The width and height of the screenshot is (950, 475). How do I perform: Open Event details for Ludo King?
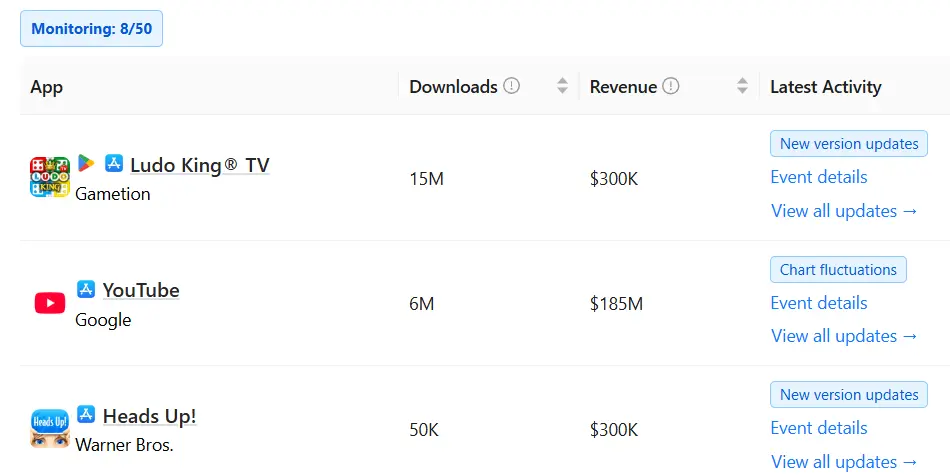(819, 177)
